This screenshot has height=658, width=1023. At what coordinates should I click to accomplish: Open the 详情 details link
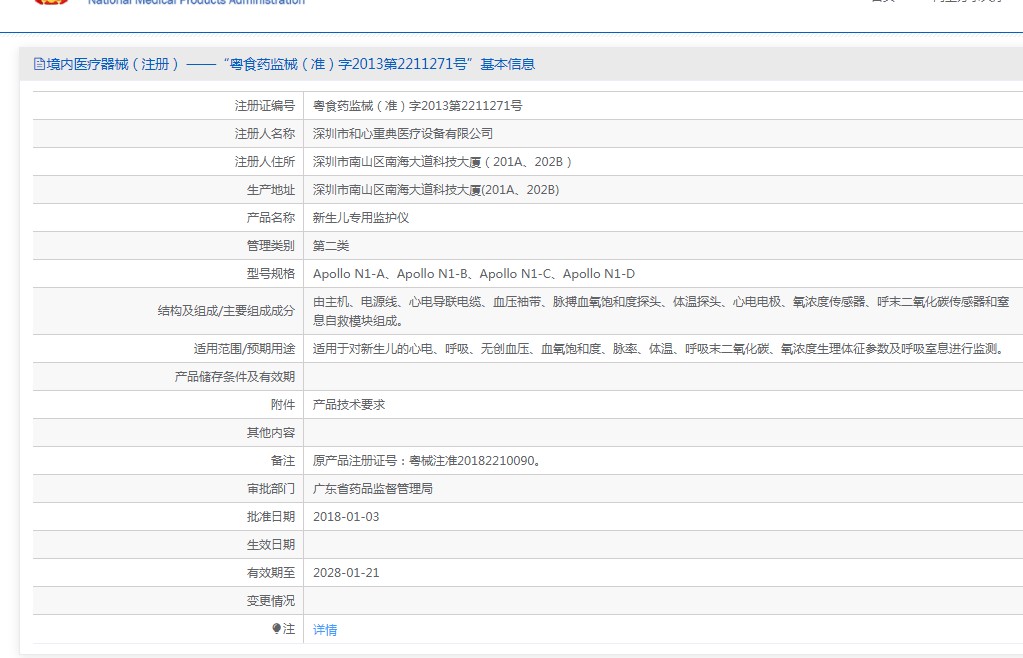[x=325, y=629]
